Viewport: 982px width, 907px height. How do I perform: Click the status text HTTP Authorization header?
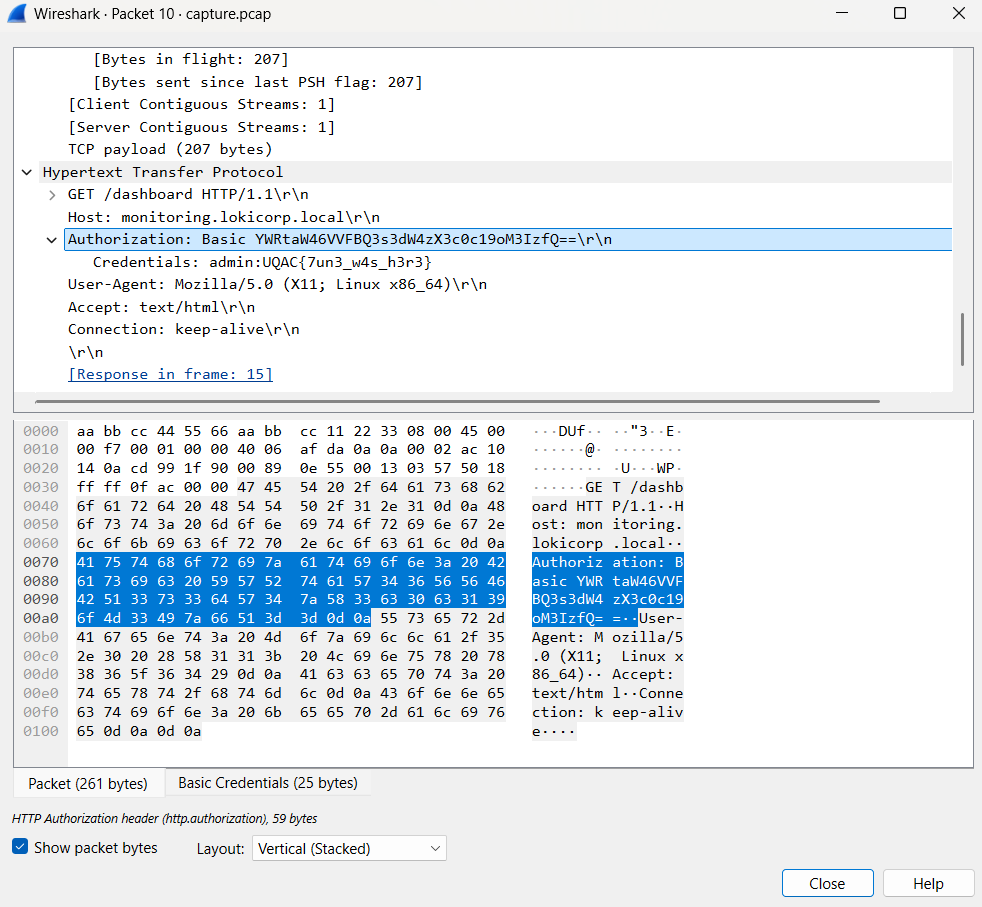pyautogui.click(x=164, y=818)
